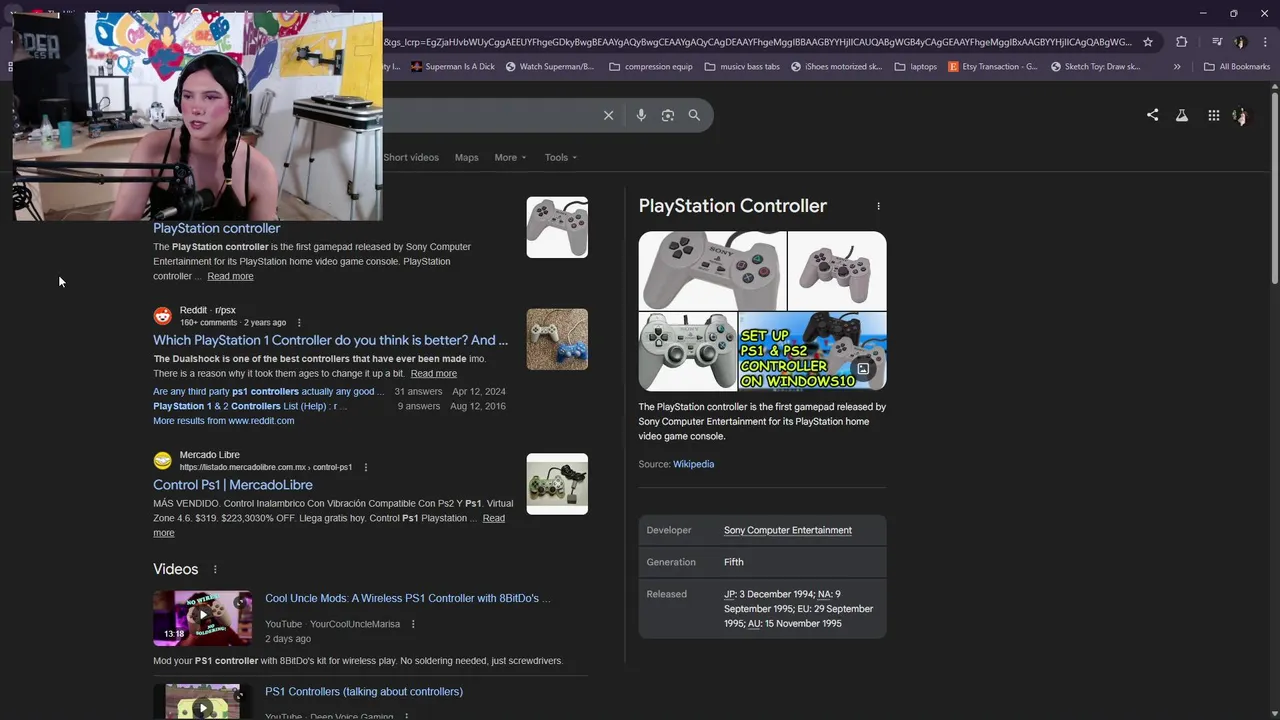
Task: Open Sketch Toy bookmark
Action: coord(1095,67)
